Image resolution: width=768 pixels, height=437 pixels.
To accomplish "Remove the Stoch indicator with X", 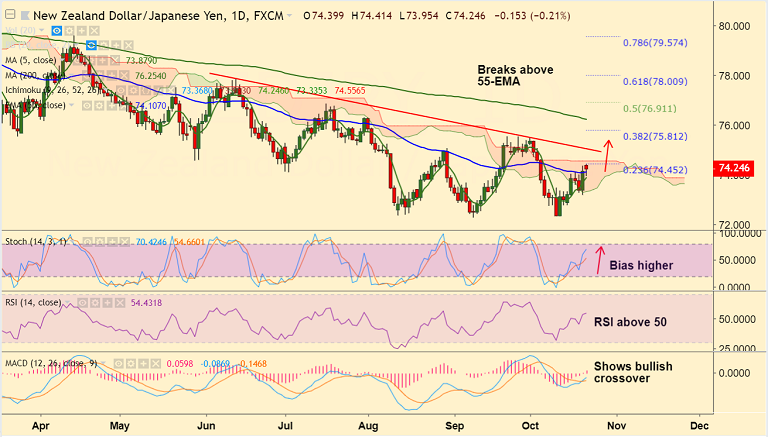I will coord(124,242).
